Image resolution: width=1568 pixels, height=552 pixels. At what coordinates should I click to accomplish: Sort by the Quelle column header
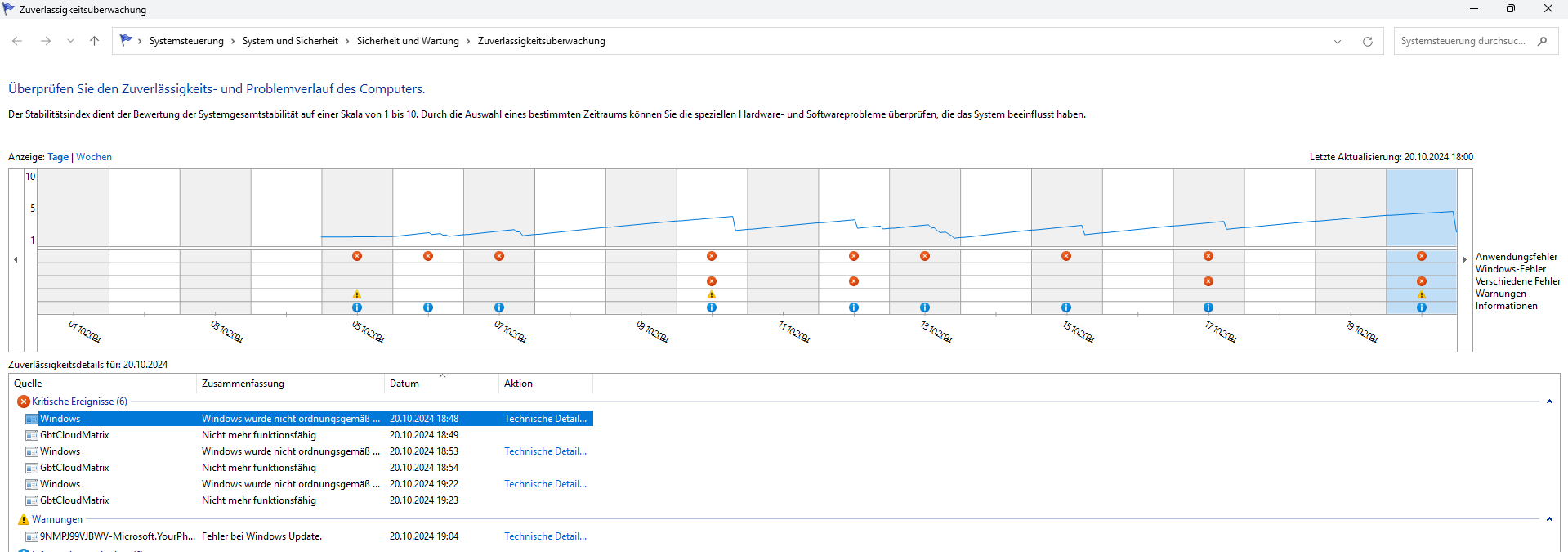(103, 384)
